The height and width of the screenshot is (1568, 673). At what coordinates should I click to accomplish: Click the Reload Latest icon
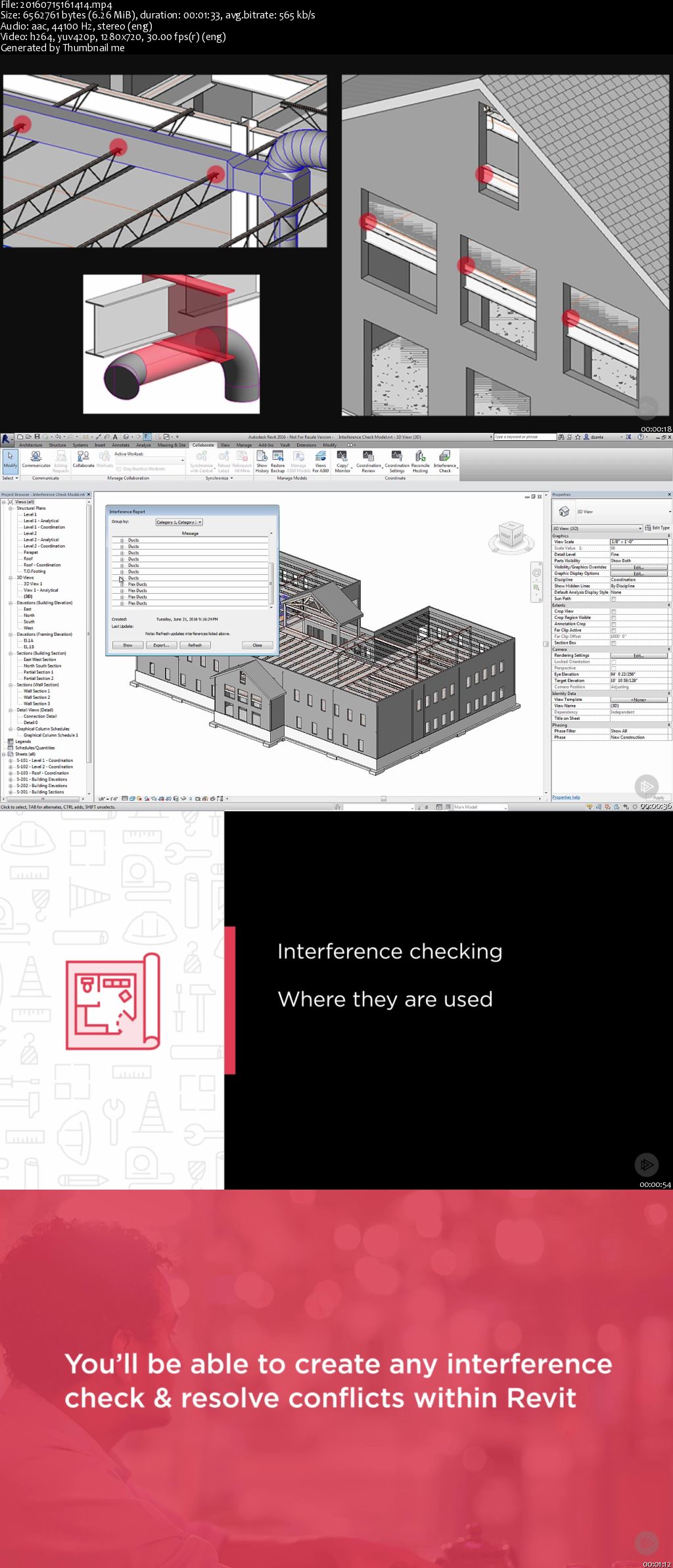click(224, 456)
